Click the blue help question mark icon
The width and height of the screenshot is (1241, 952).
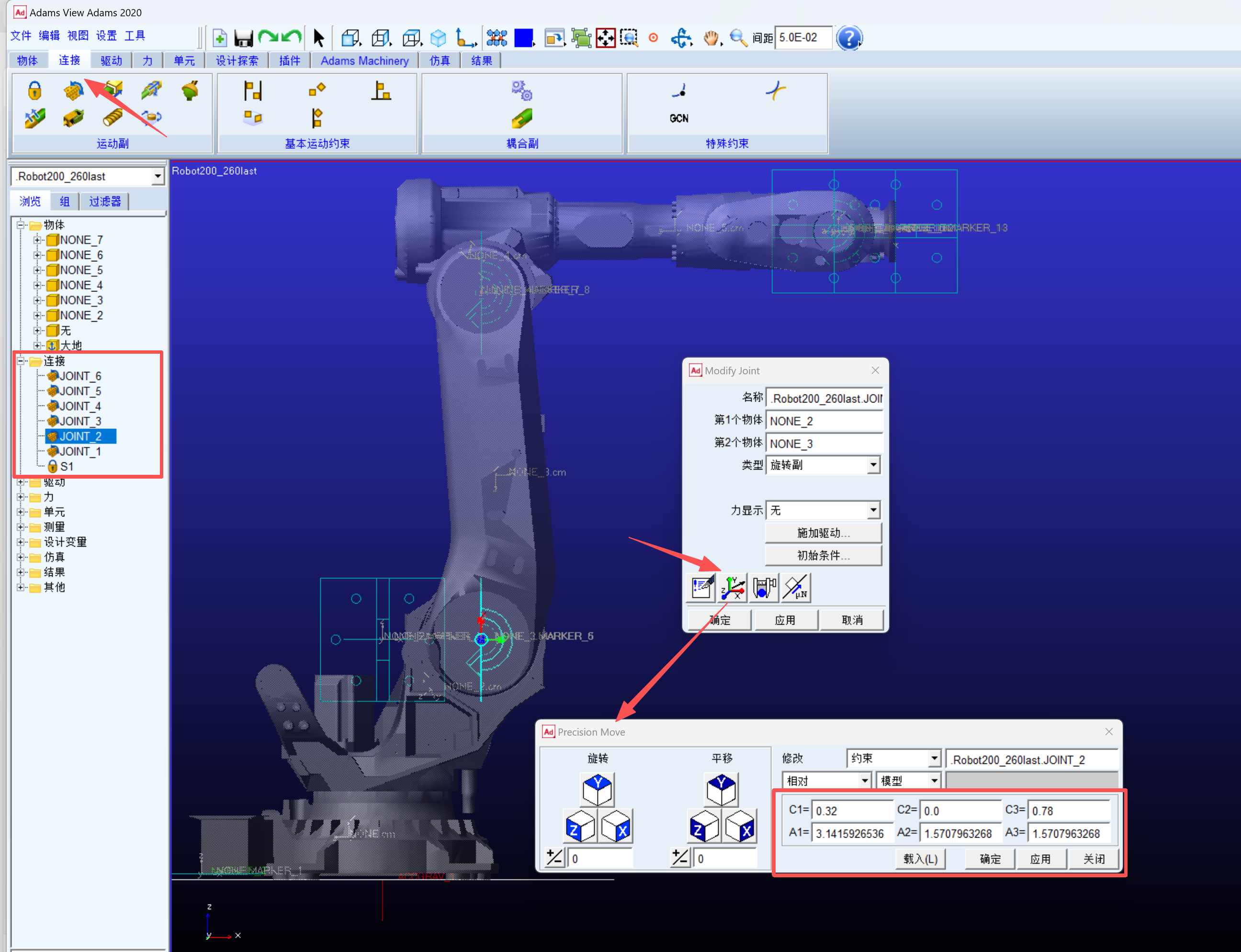849,38
